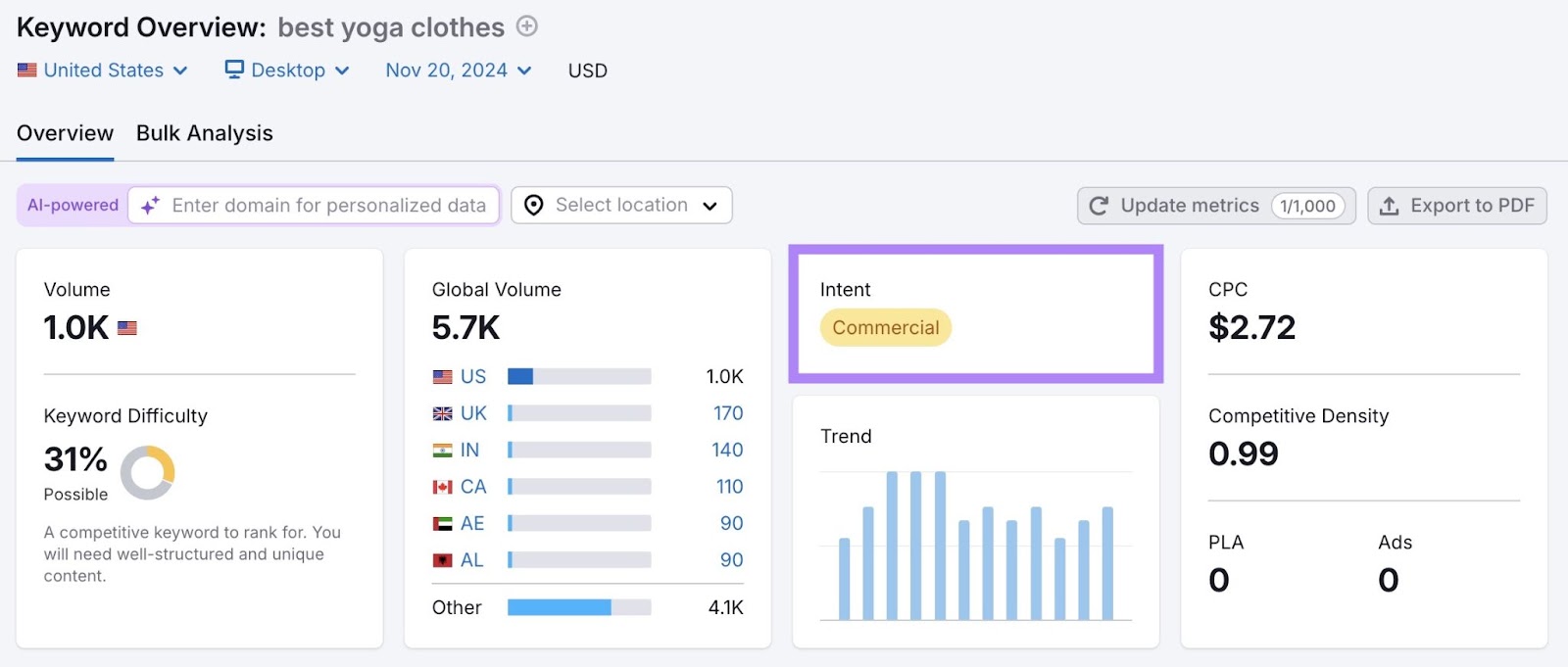Open the United States country dropdown
The height and width of the screenshot is (667, 1568).
pos(103,71)
